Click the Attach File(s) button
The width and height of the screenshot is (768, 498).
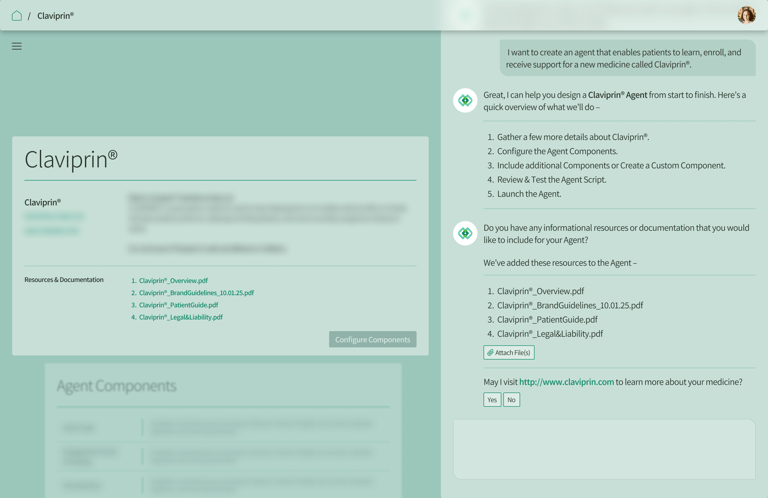coord(509,353)
